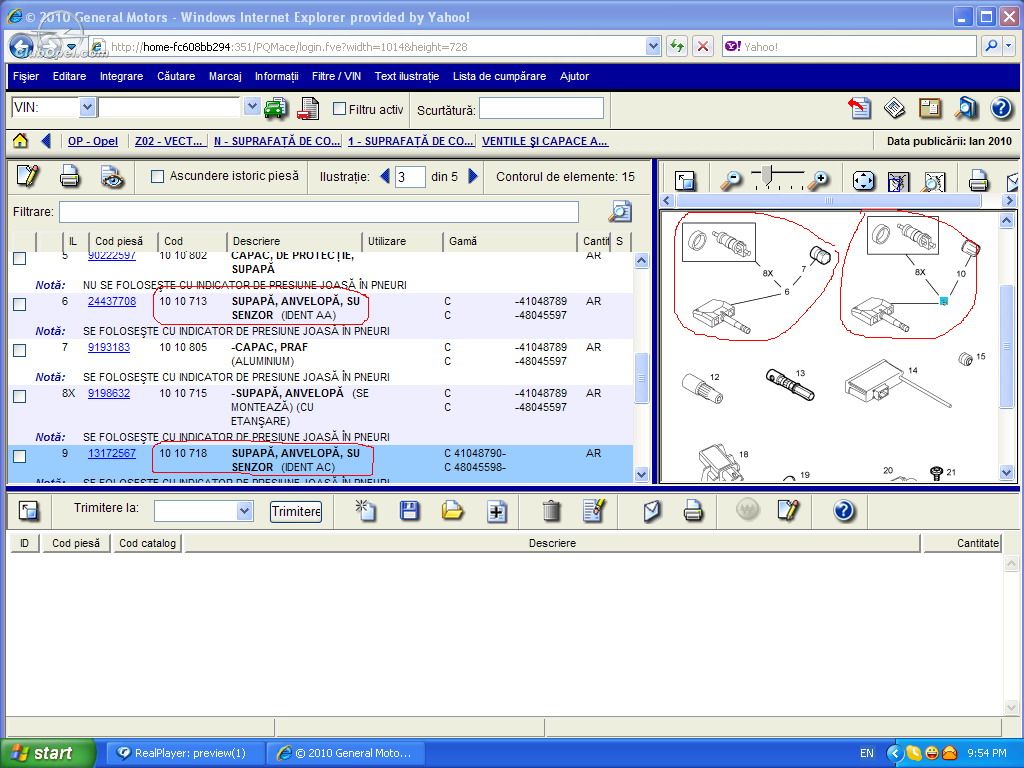This screenshot has width=1024, height=768.
Task: Click the Windows start button
Action: click(48, 753)
